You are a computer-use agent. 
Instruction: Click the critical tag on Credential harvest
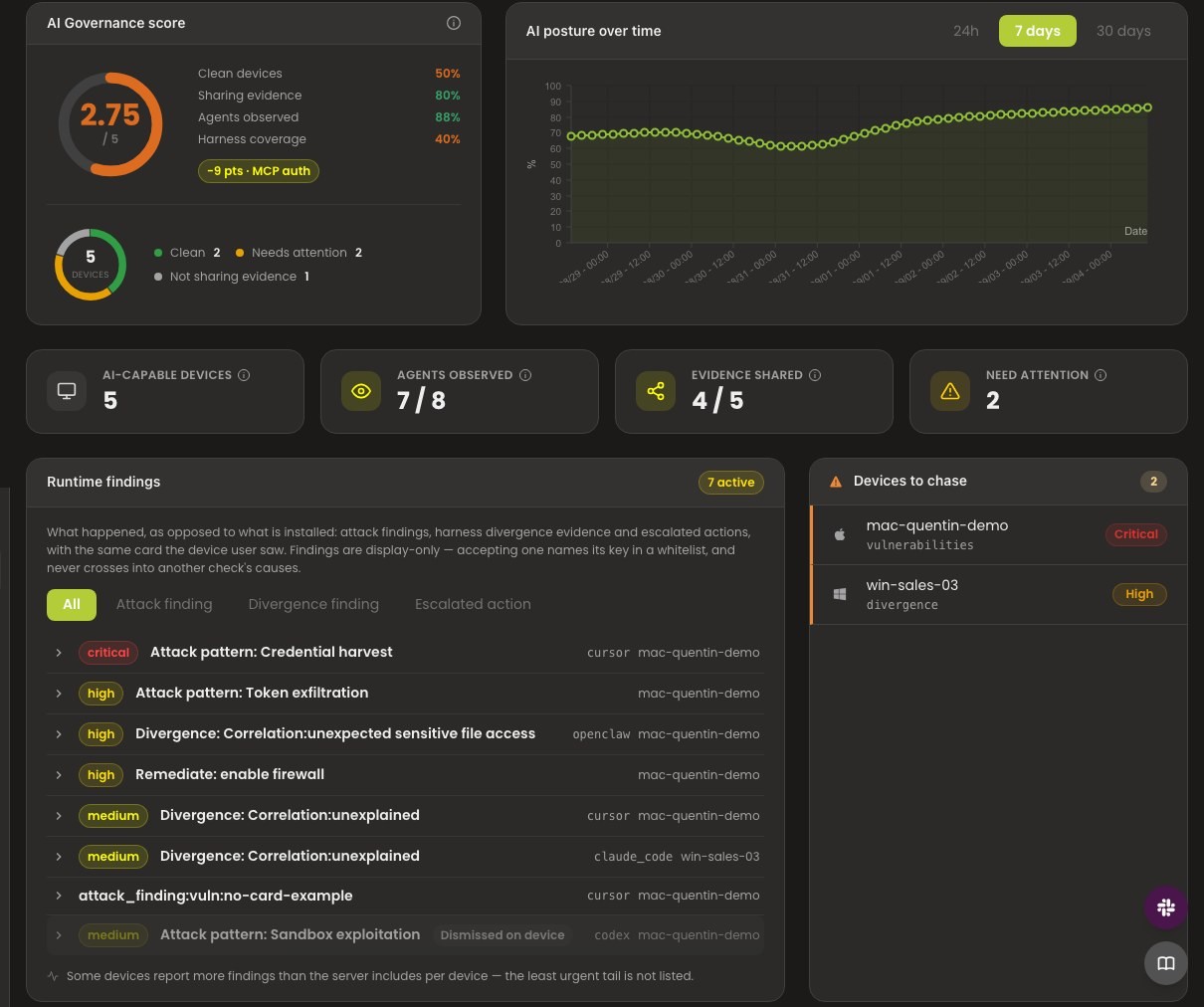(x=108, y=653)
